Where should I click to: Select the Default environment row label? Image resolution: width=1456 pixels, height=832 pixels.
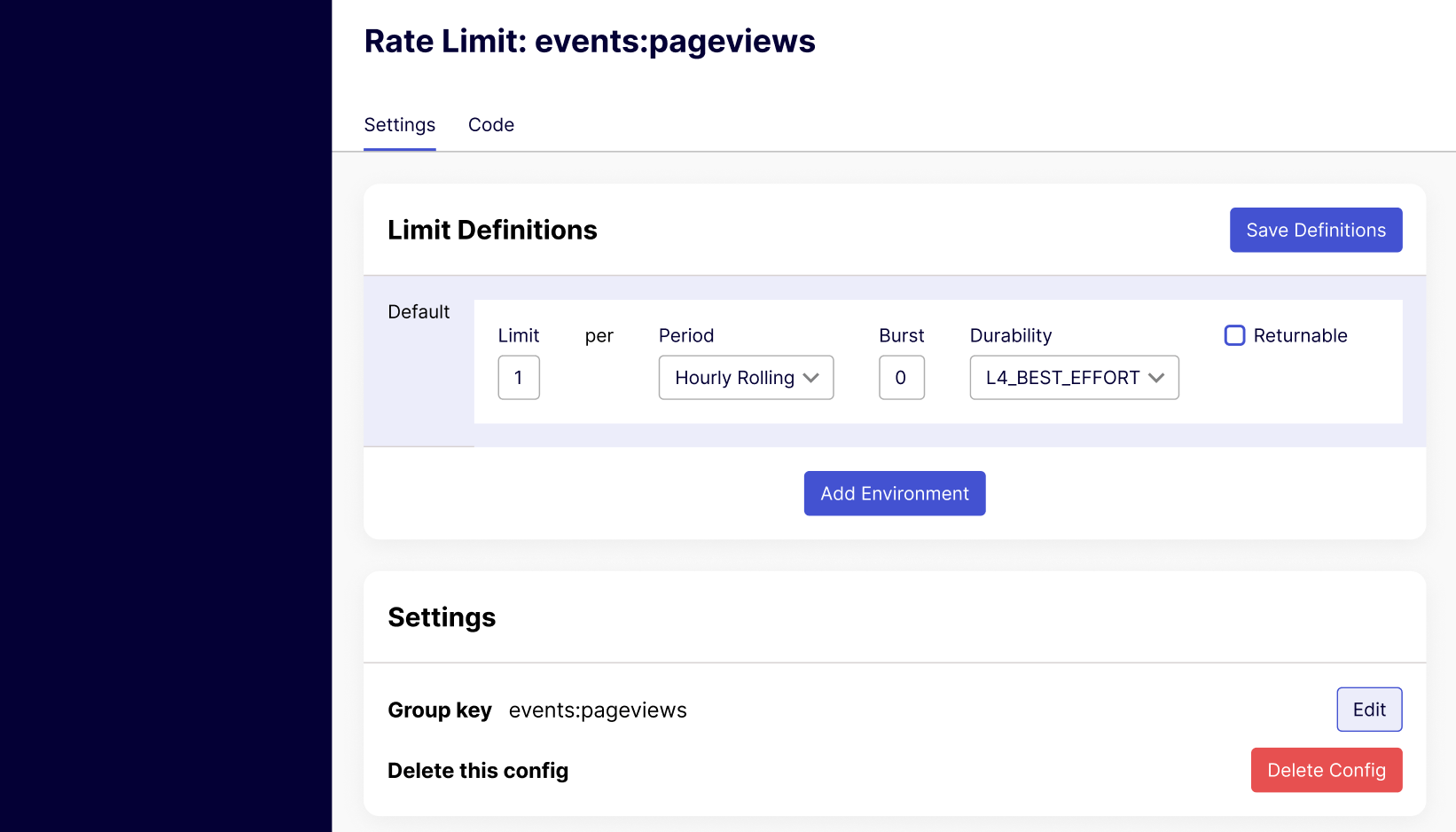click(419, 312)
